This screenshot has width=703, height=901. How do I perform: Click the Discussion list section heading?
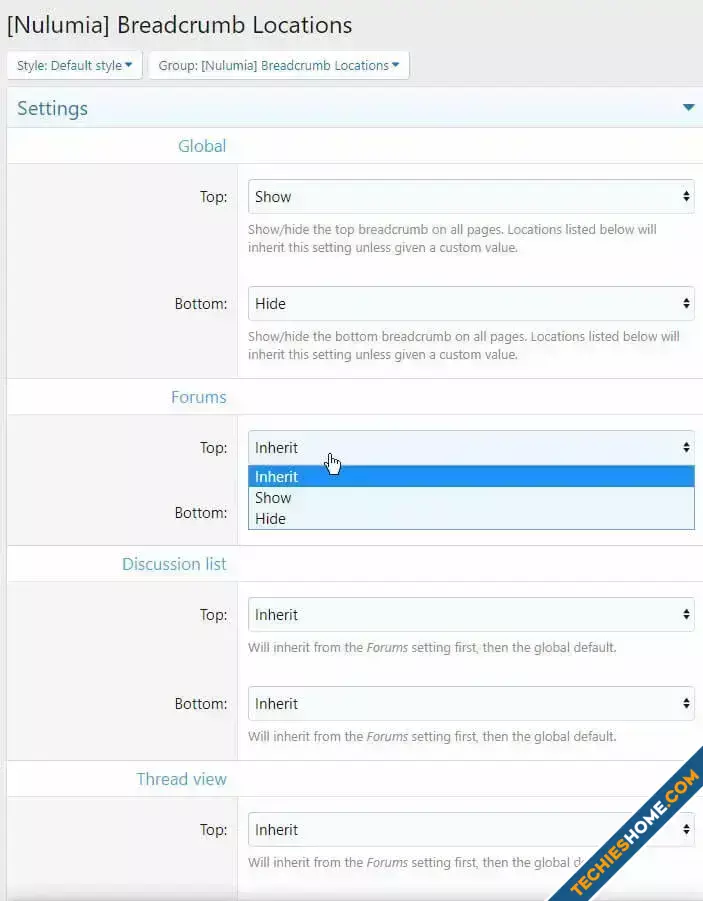[x=174, y=564]
